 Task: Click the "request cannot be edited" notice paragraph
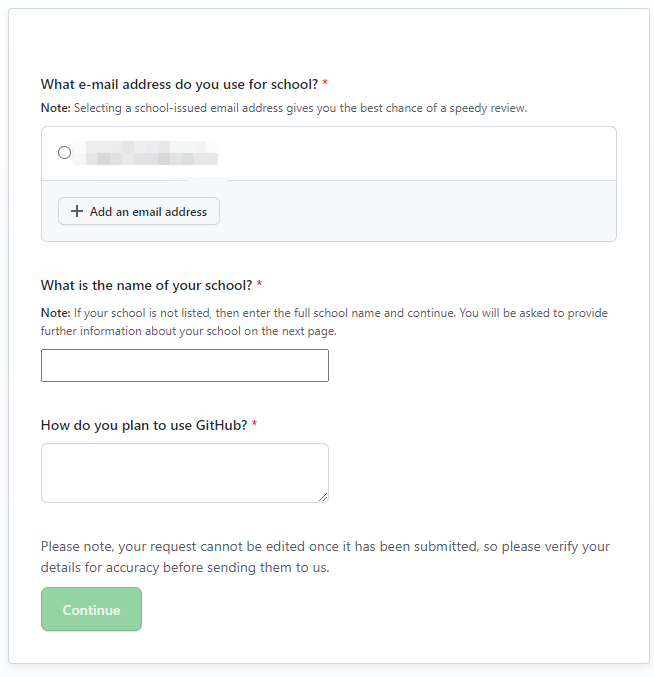click(x=325, y=557)
